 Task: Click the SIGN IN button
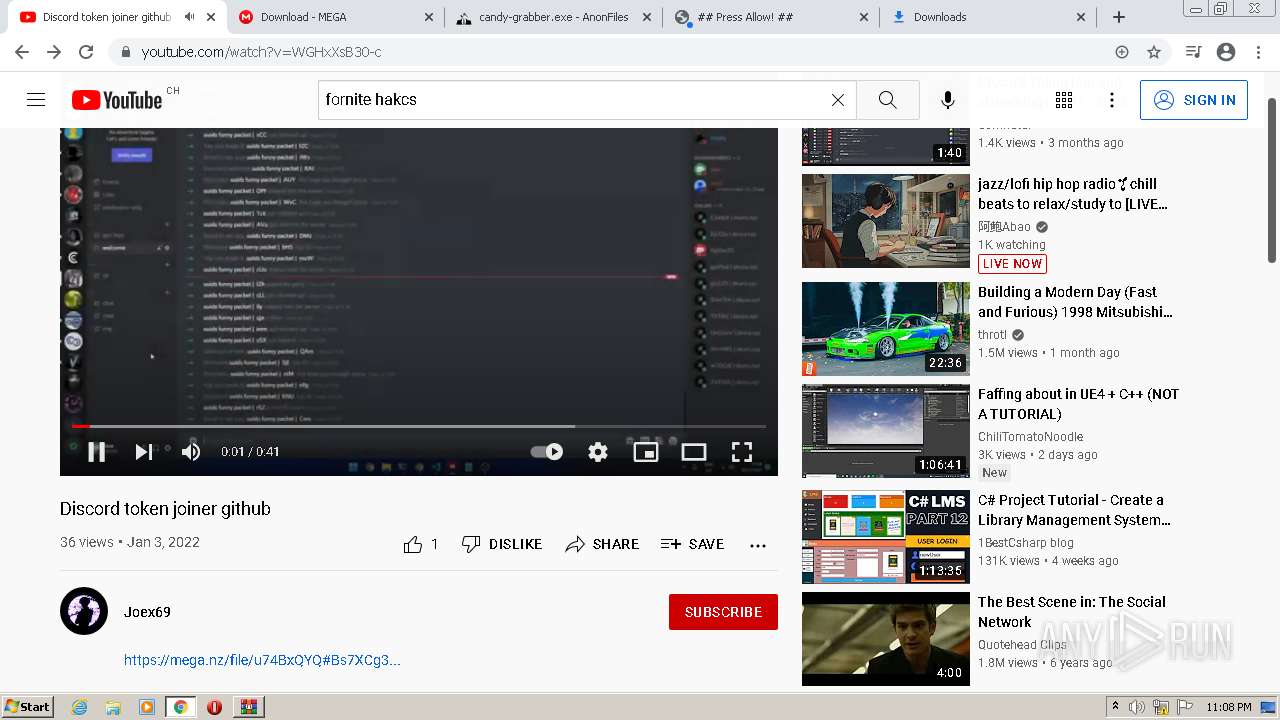[x=1194, y=100]
